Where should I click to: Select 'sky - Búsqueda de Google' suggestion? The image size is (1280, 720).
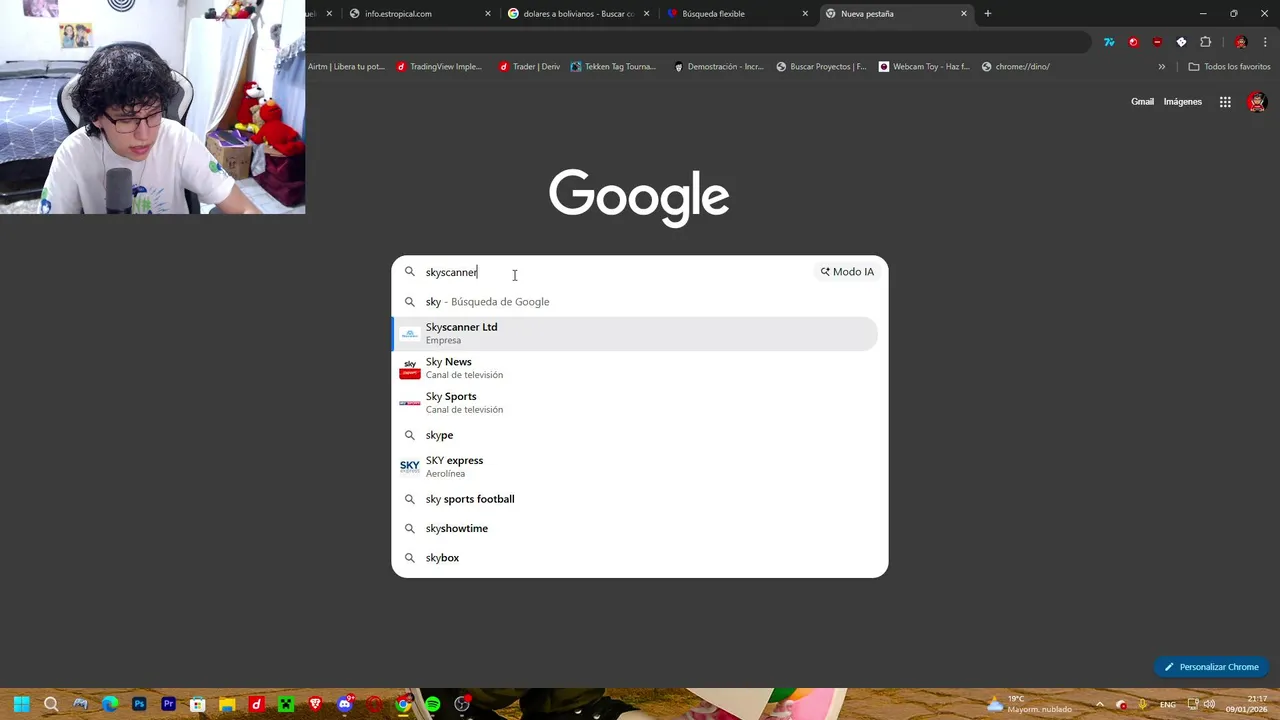635,302
